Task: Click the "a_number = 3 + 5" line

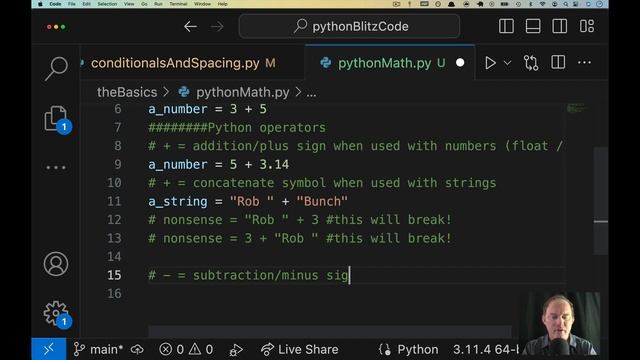Action: (x=207, y=109)
